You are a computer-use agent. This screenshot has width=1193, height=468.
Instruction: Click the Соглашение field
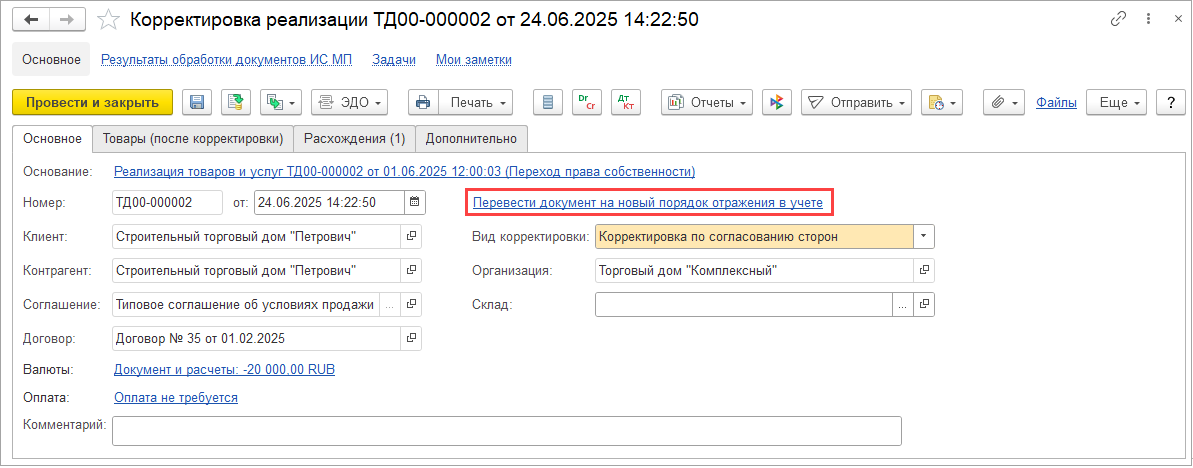[246, 304]
